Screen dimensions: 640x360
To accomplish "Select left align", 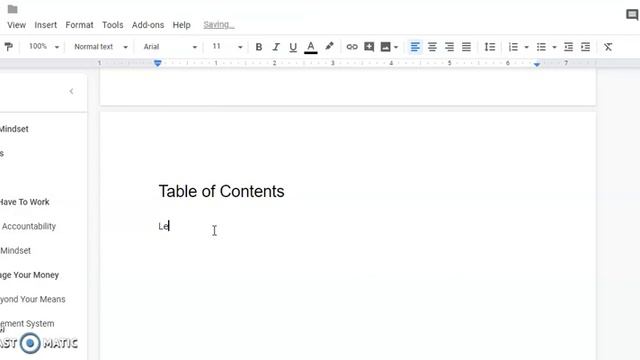I will point(415,47).
